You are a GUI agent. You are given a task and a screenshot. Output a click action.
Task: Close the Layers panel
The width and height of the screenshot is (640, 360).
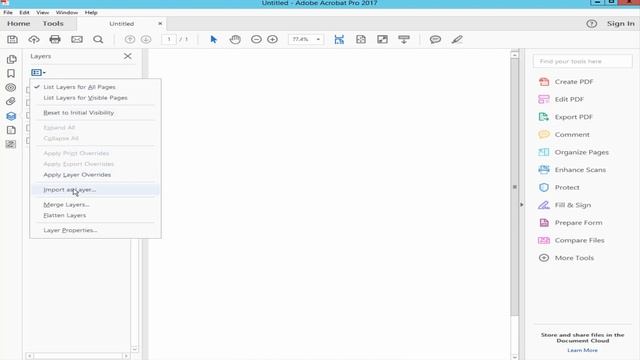point(128,56)
